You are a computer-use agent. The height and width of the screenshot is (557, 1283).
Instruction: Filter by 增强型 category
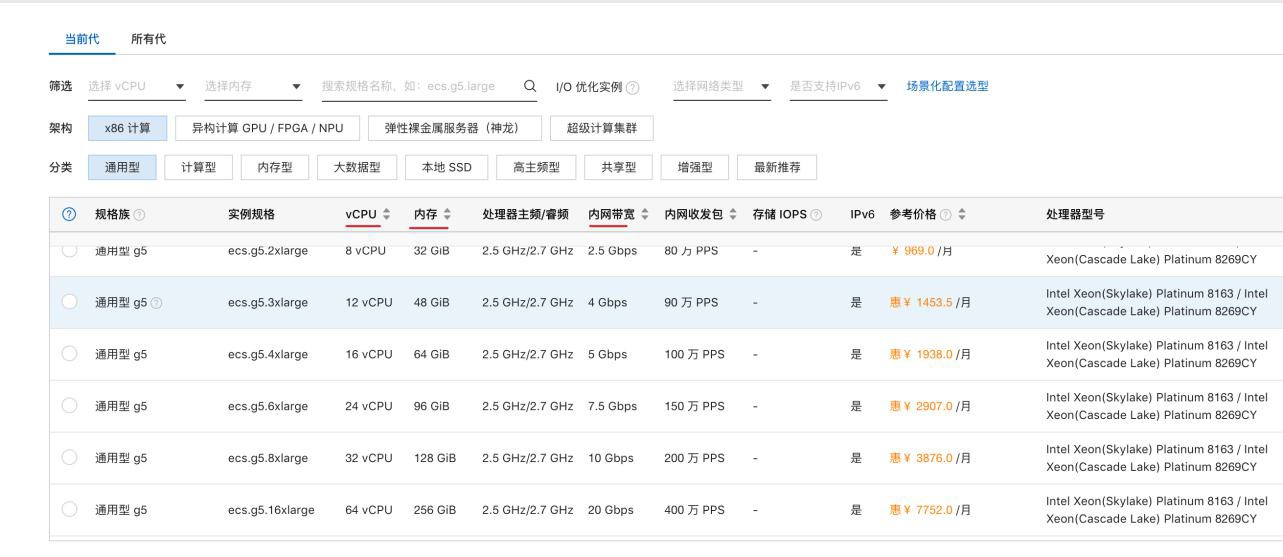coord(695,168)
